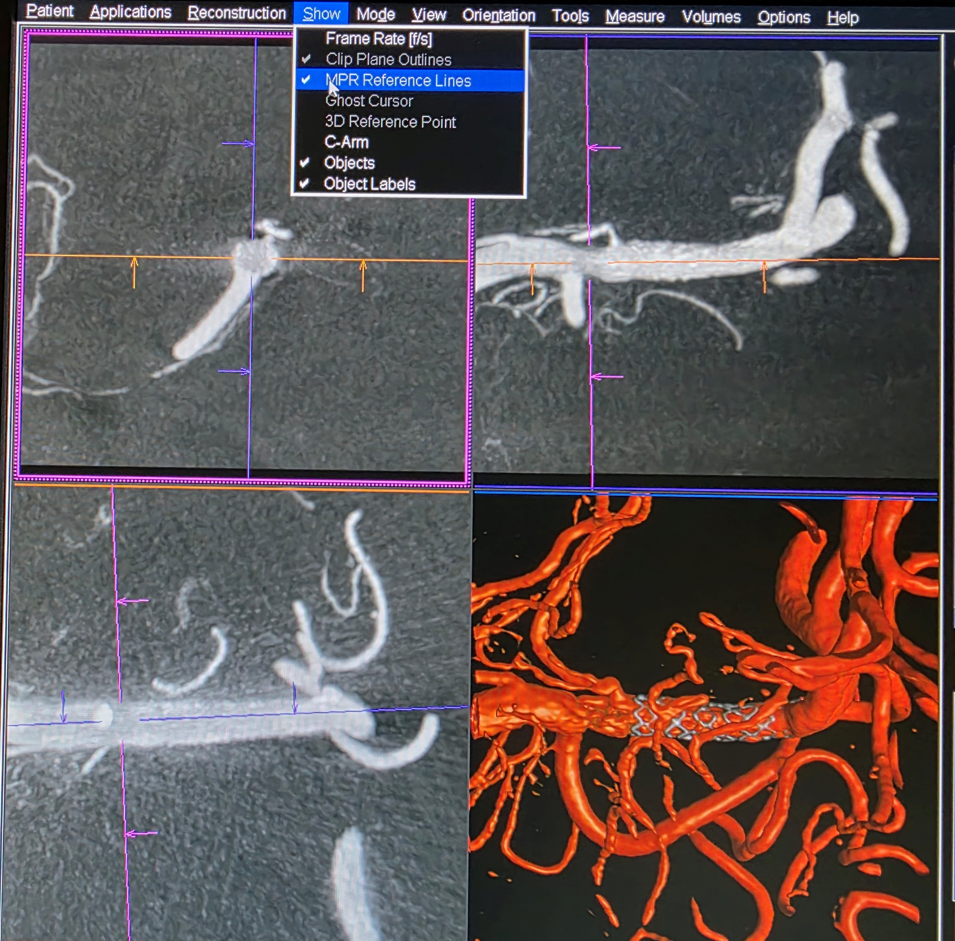Enable the 3D Reference Point option
The image size is (955, 941).
click(390, 122)
